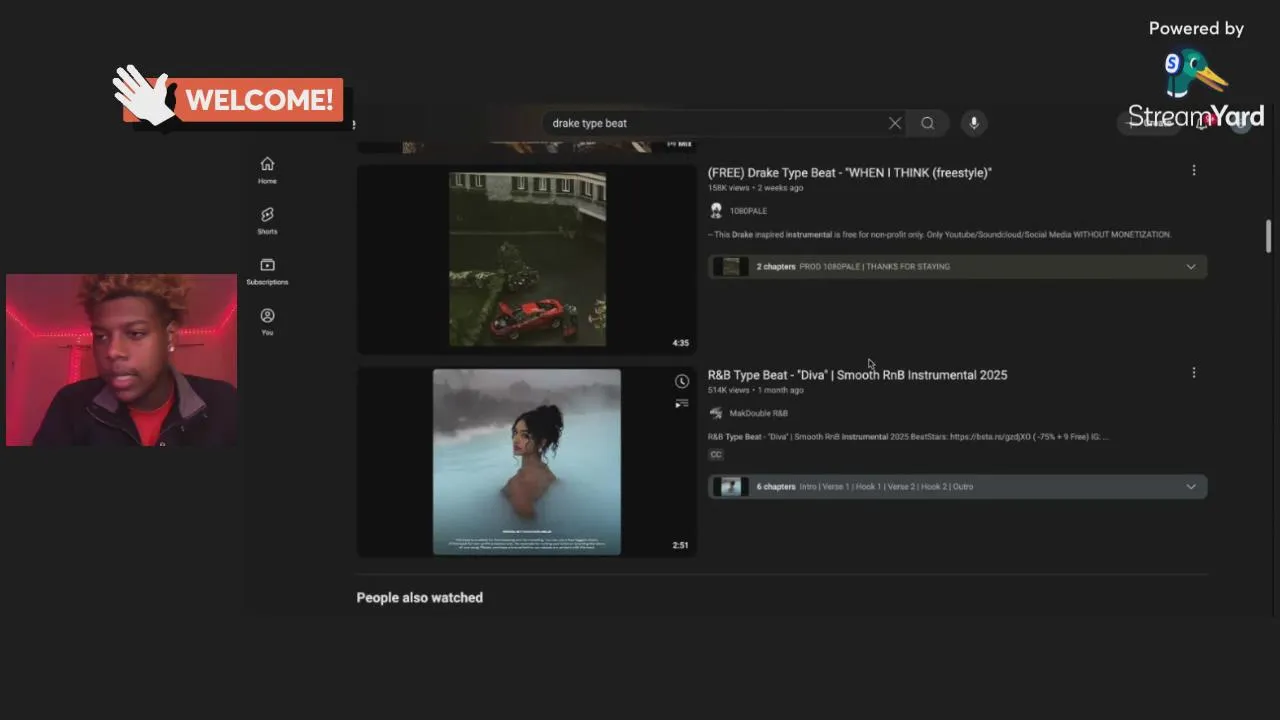The image size is (1280, 720).
Task: Click the People also watched heading
Action: [x=420, y=598]
